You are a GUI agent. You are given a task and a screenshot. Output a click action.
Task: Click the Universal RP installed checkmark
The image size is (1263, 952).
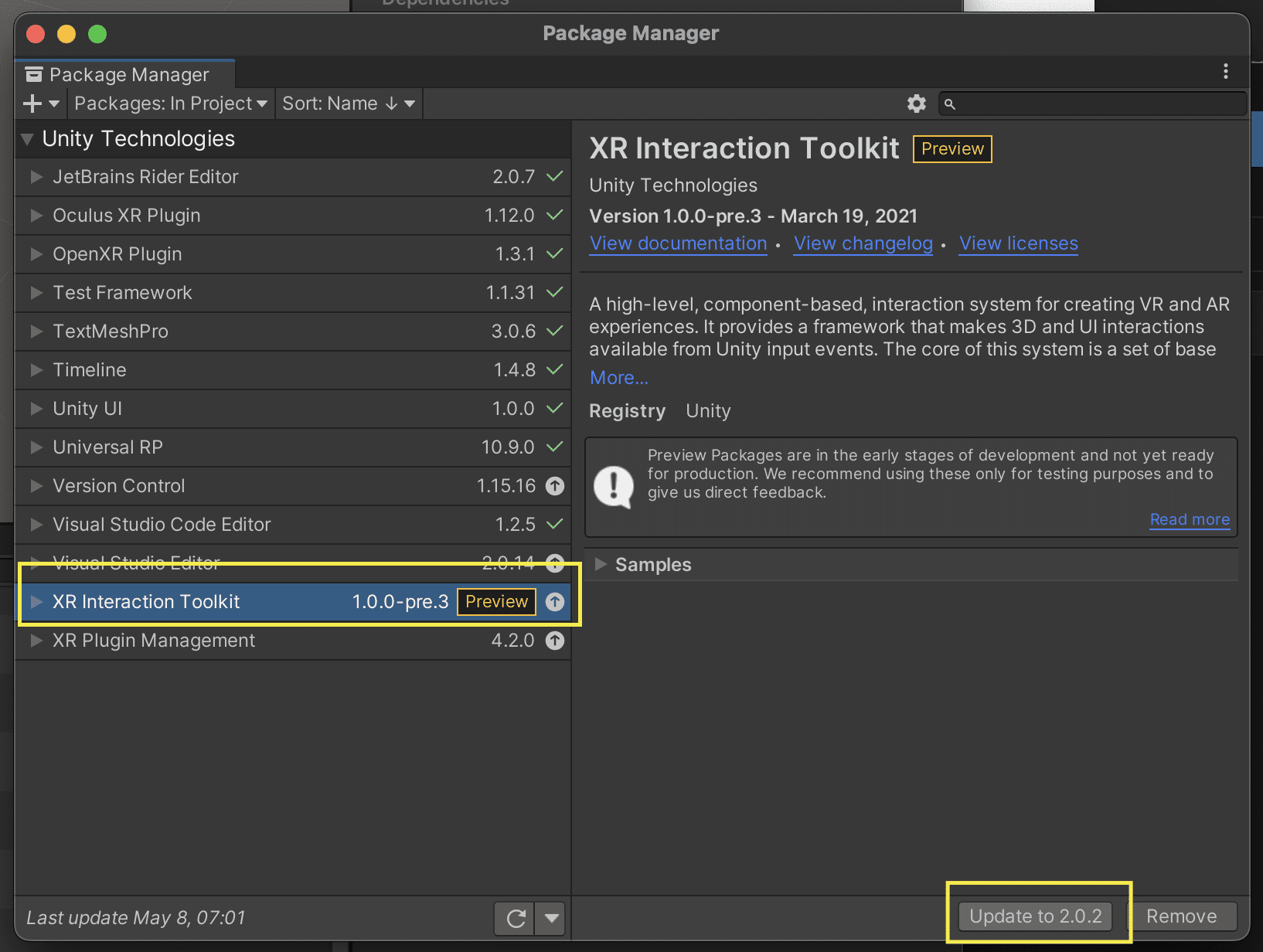(554, 447)
